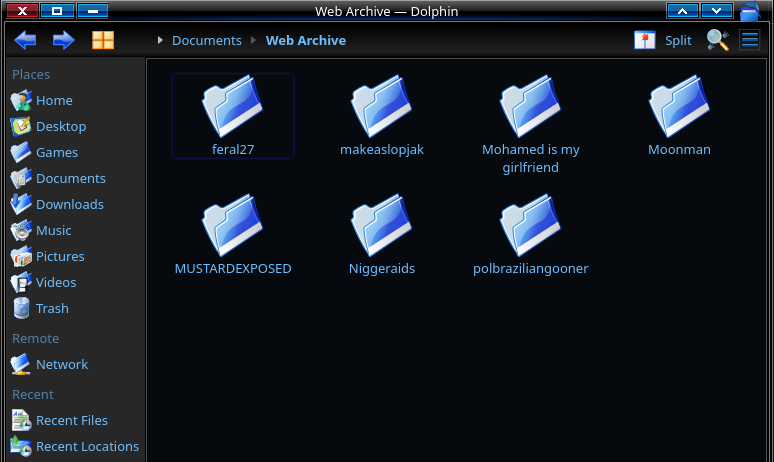Screen dimensions: 774x462
Task: Open Home in Places panel
Action: pyautogui.click(x=53, y=100)
